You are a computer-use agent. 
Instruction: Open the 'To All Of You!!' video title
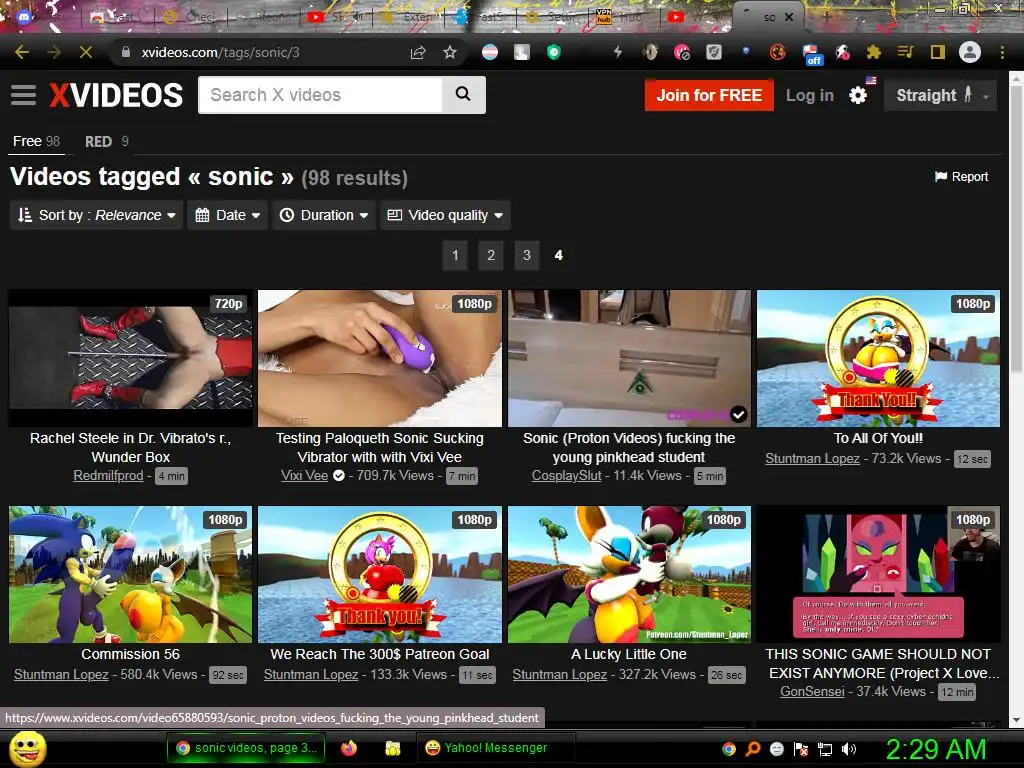point(878,438)
